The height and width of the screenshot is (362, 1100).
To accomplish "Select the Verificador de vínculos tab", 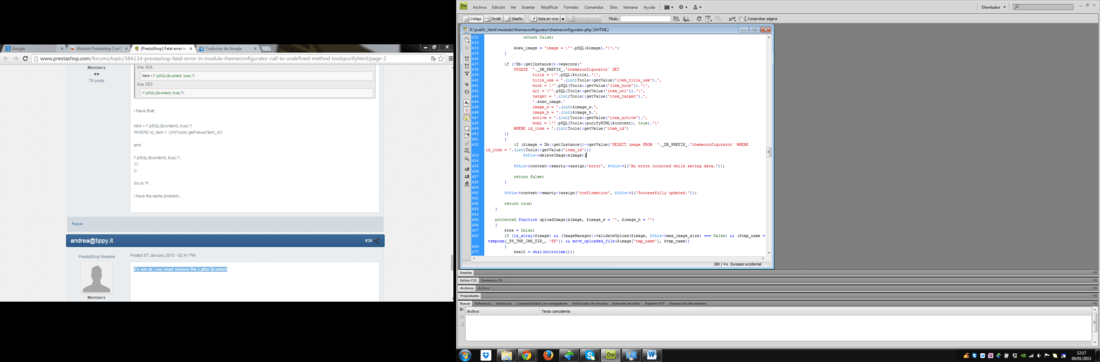I will pyautogui.click(x=590, y=304).
